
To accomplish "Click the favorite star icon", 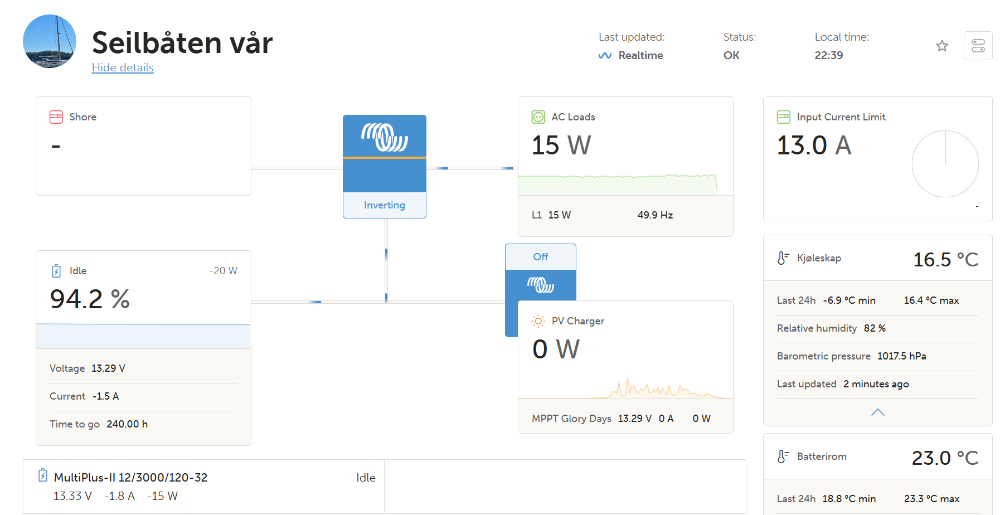I will click(942, 46).
